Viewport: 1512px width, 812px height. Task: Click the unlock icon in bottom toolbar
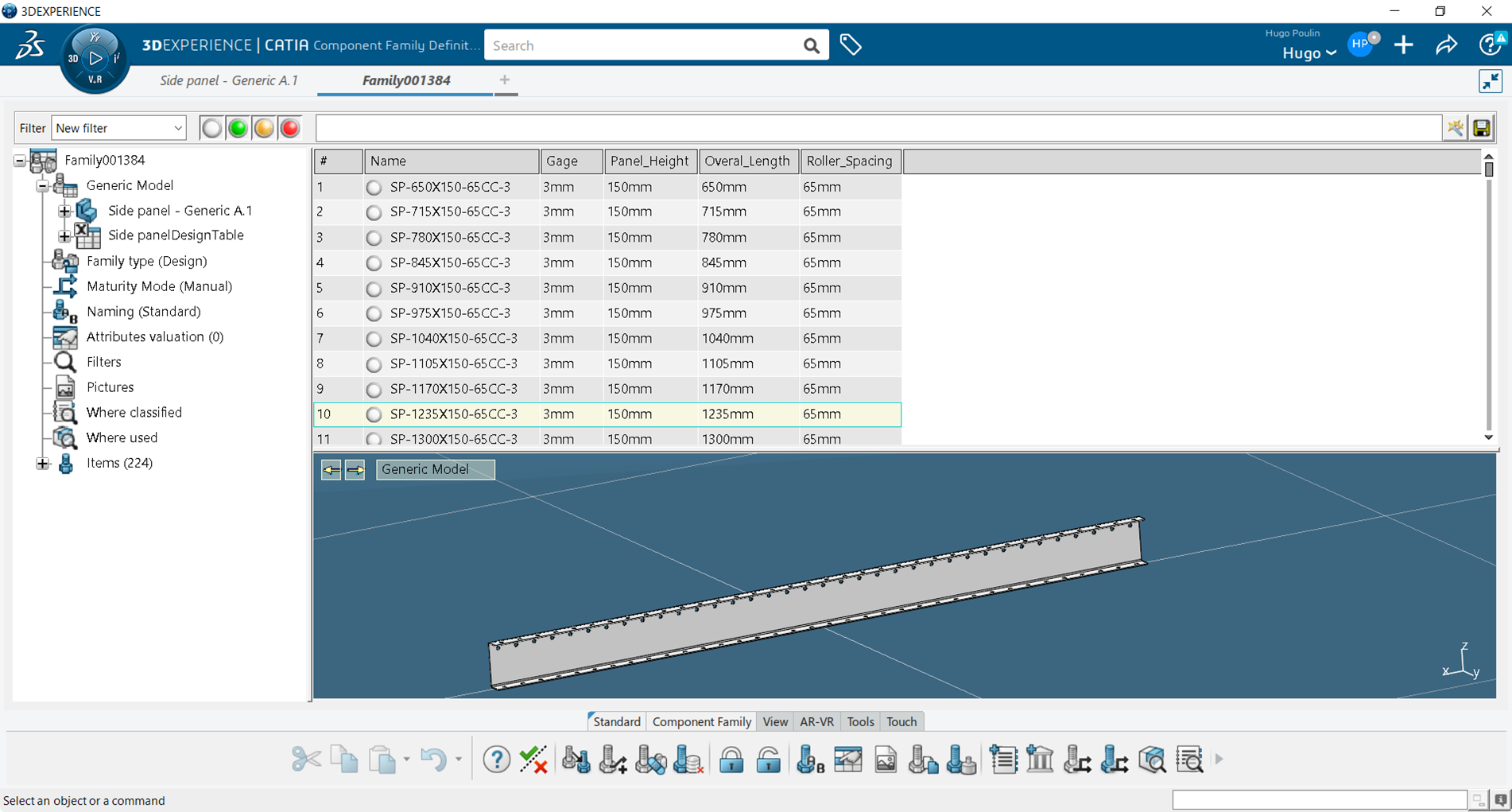(768, 760)
